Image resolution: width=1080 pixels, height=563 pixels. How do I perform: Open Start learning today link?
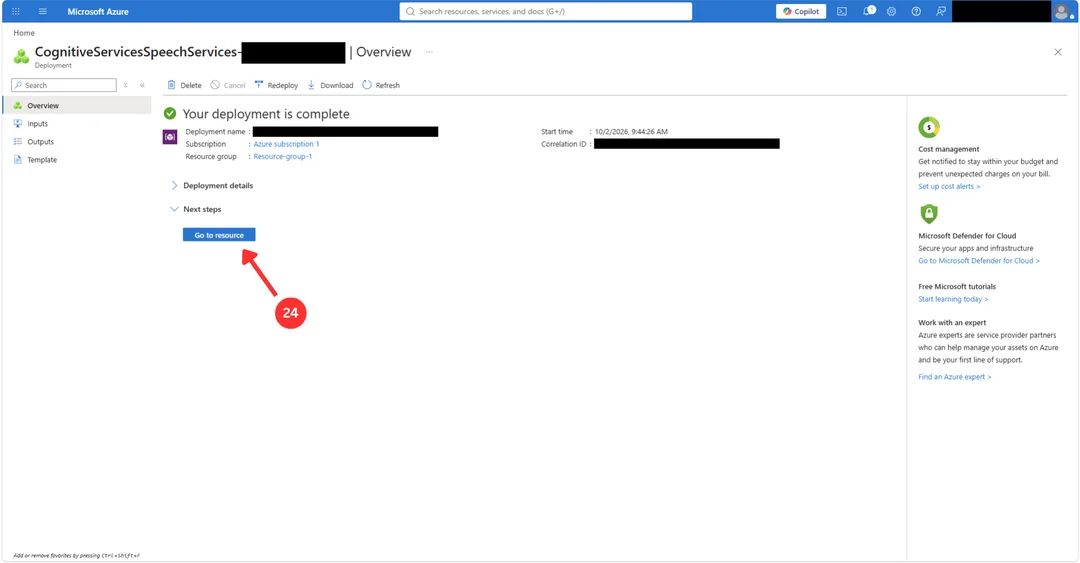953,299
